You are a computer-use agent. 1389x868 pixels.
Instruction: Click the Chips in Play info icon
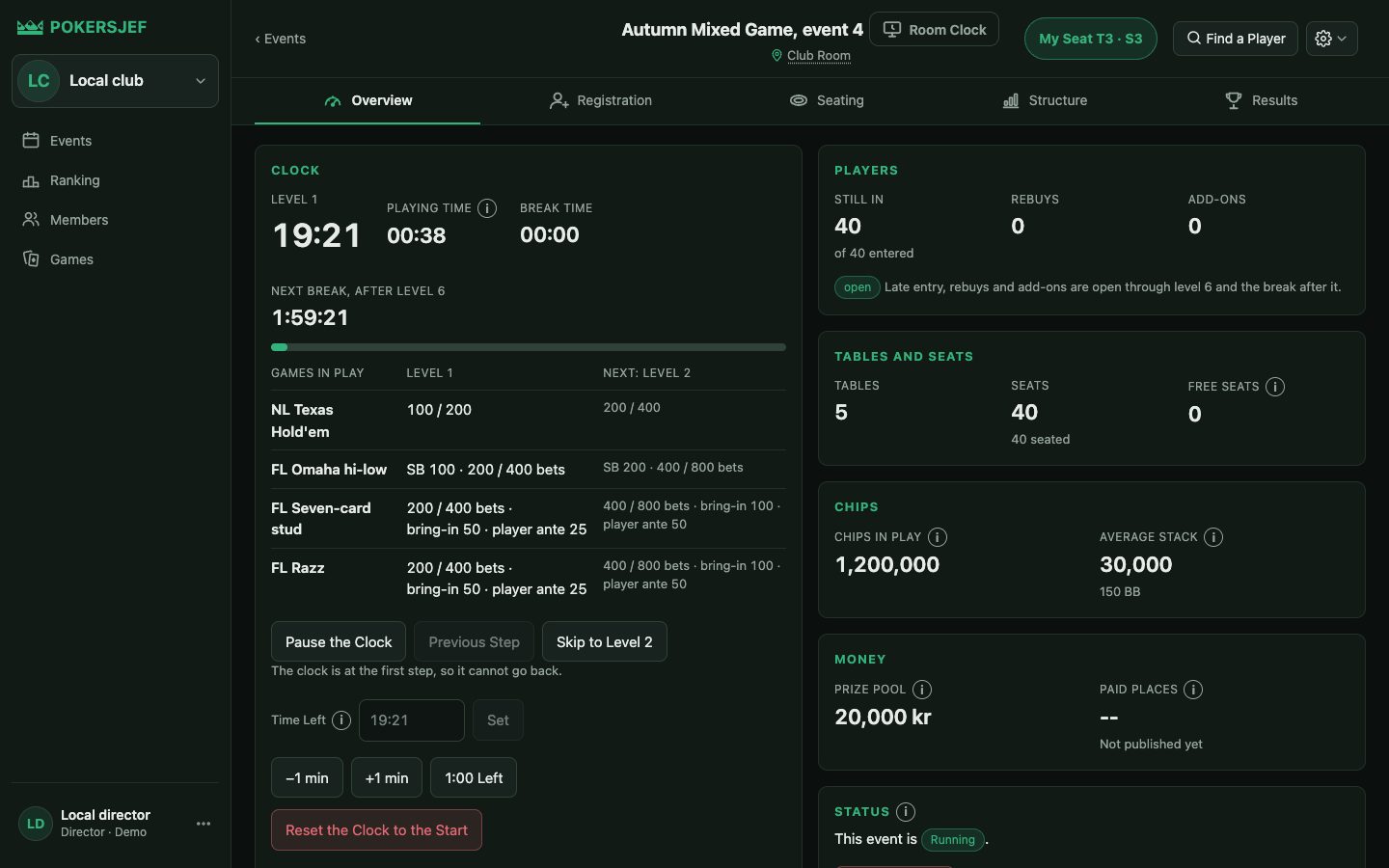click(x=938, y=537)
